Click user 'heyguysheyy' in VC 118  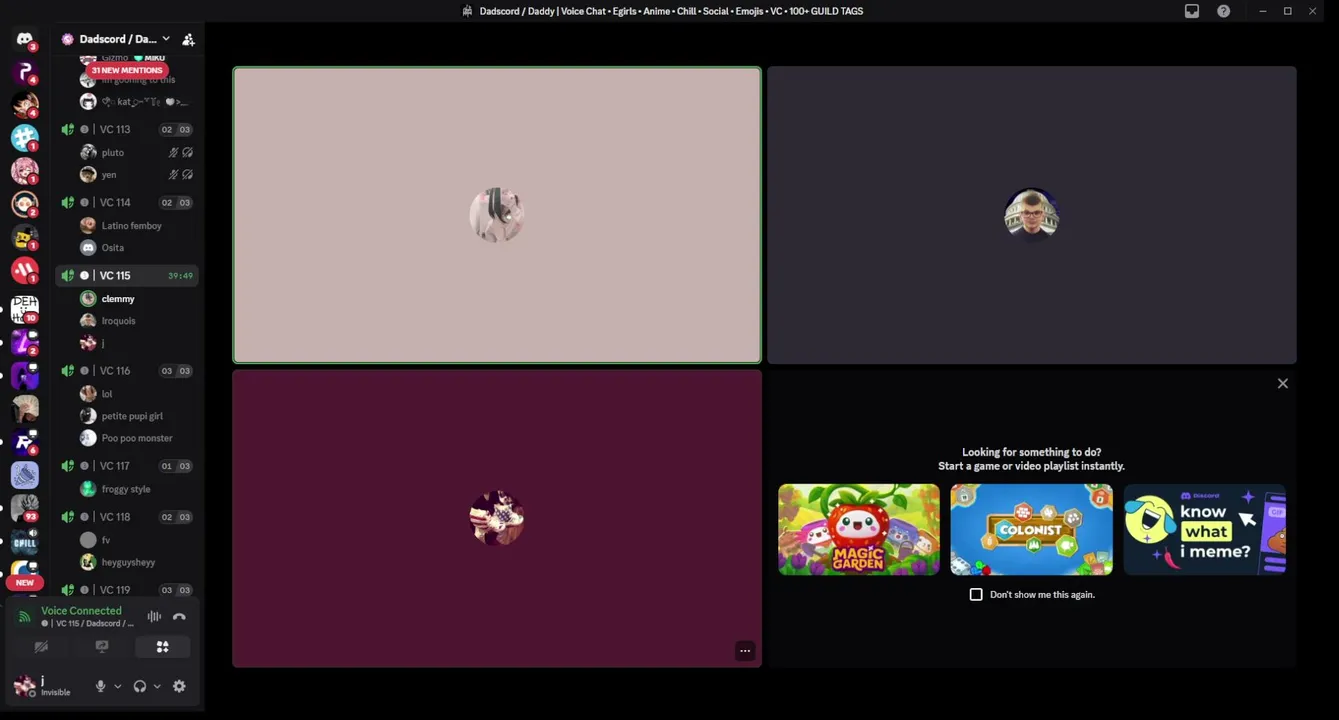[x=137, y=561]
